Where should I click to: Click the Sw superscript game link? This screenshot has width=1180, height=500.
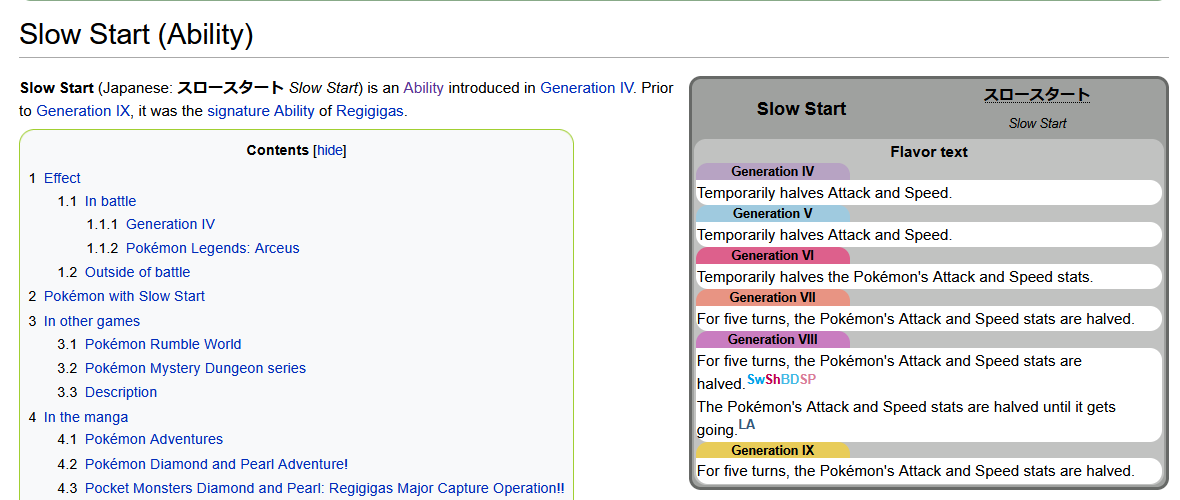coord(755,379)
